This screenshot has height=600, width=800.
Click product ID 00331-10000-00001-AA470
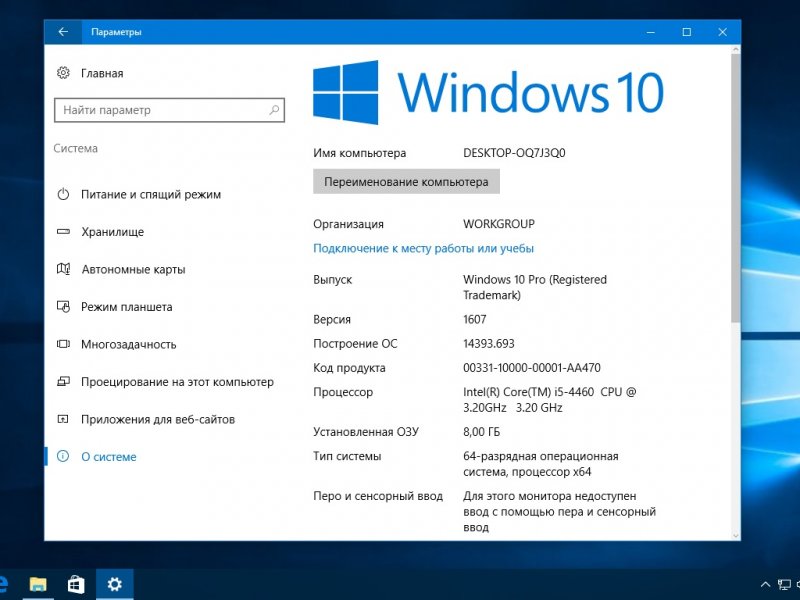pyautogui.click(x=532, y=368)
